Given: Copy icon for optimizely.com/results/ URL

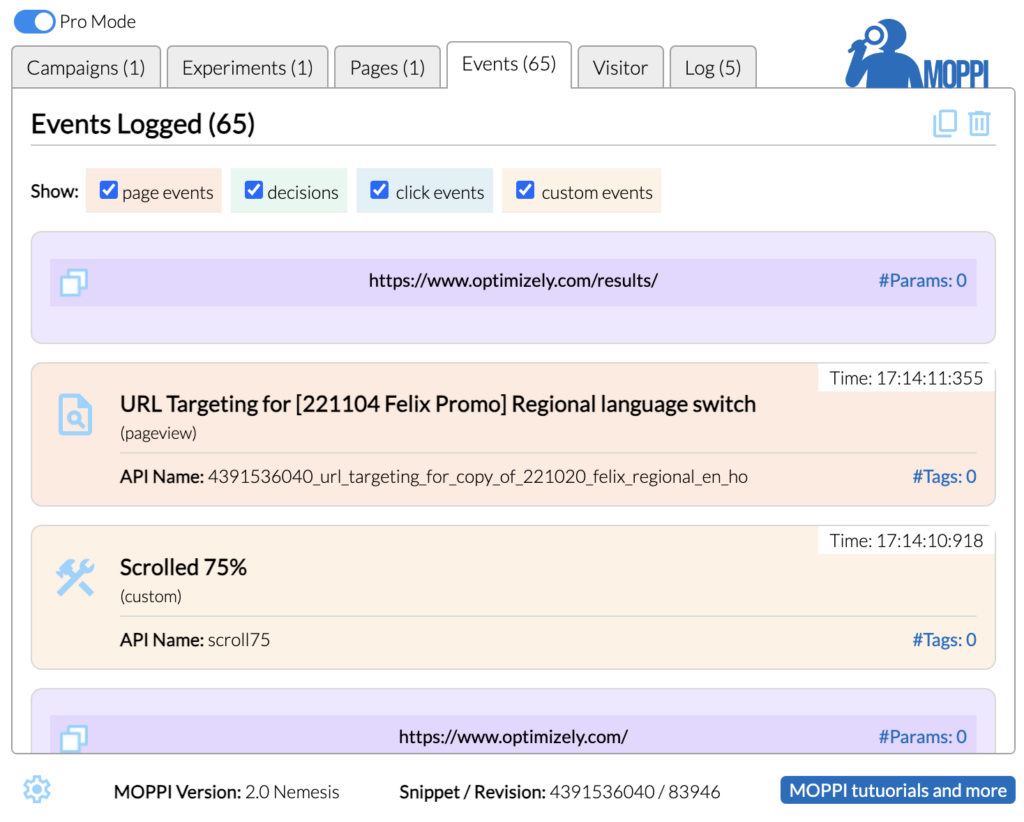Looking at the screenshot, I should pyautogui.click(x=74, y=283).
